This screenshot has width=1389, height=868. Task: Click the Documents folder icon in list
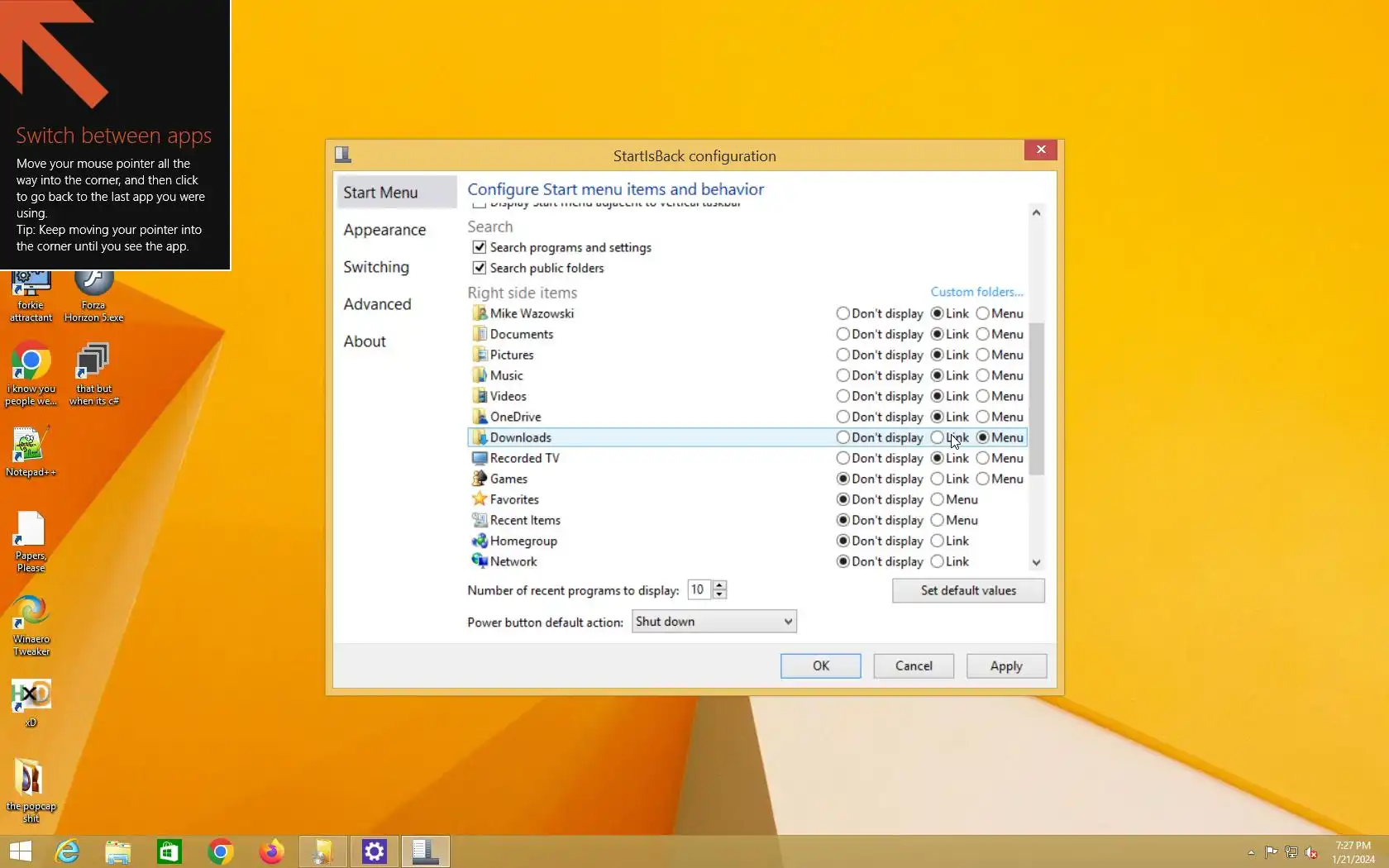(480, 334)
